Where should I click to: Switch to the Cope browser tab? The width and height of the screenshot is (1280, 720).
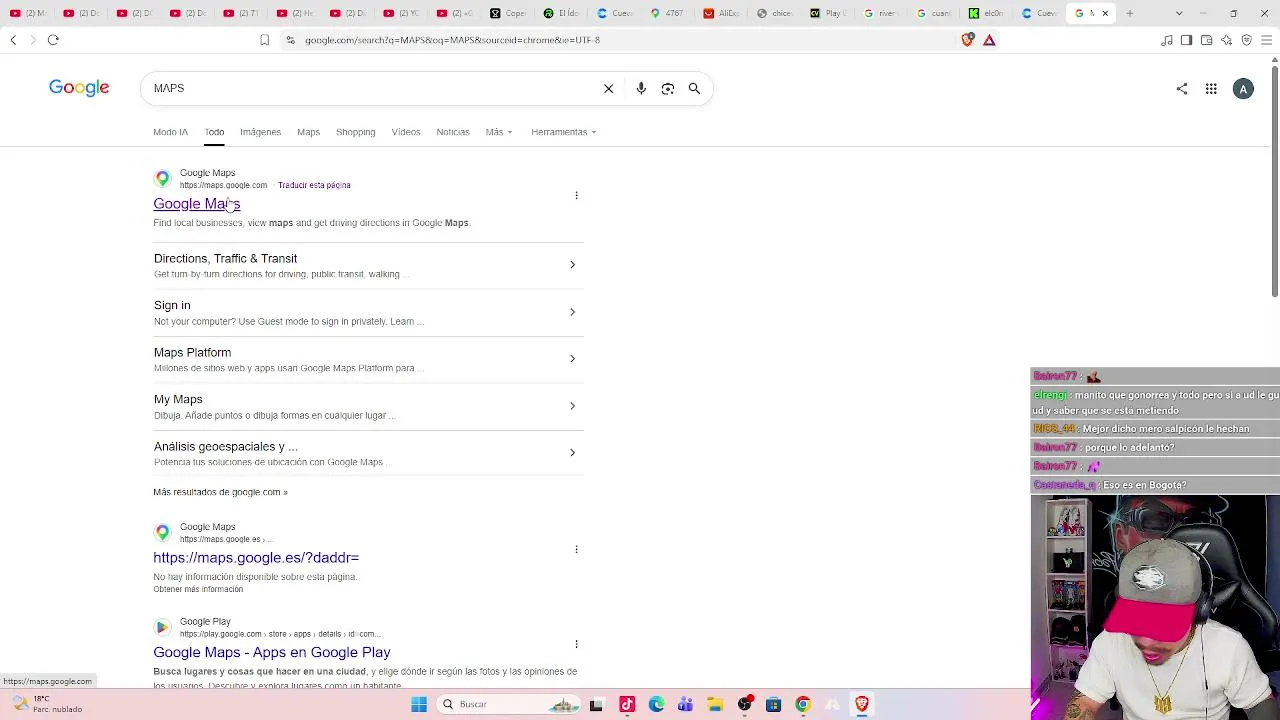(508, 13)
